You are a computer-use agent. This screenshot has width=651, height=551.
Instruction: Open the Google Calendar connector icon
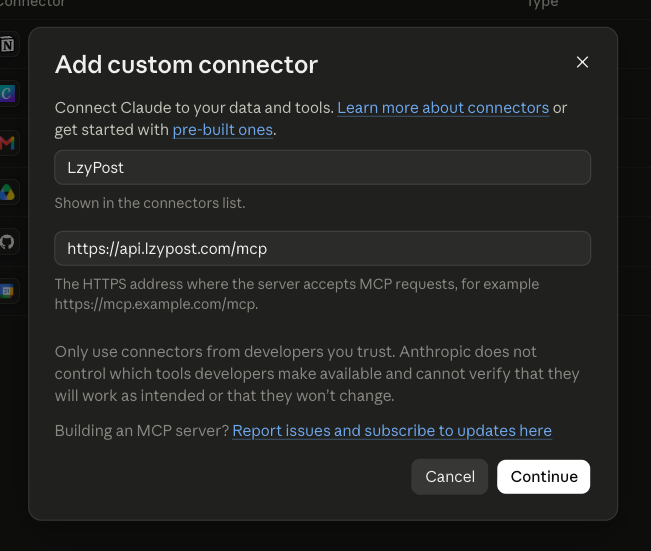(x=7, y=291)
